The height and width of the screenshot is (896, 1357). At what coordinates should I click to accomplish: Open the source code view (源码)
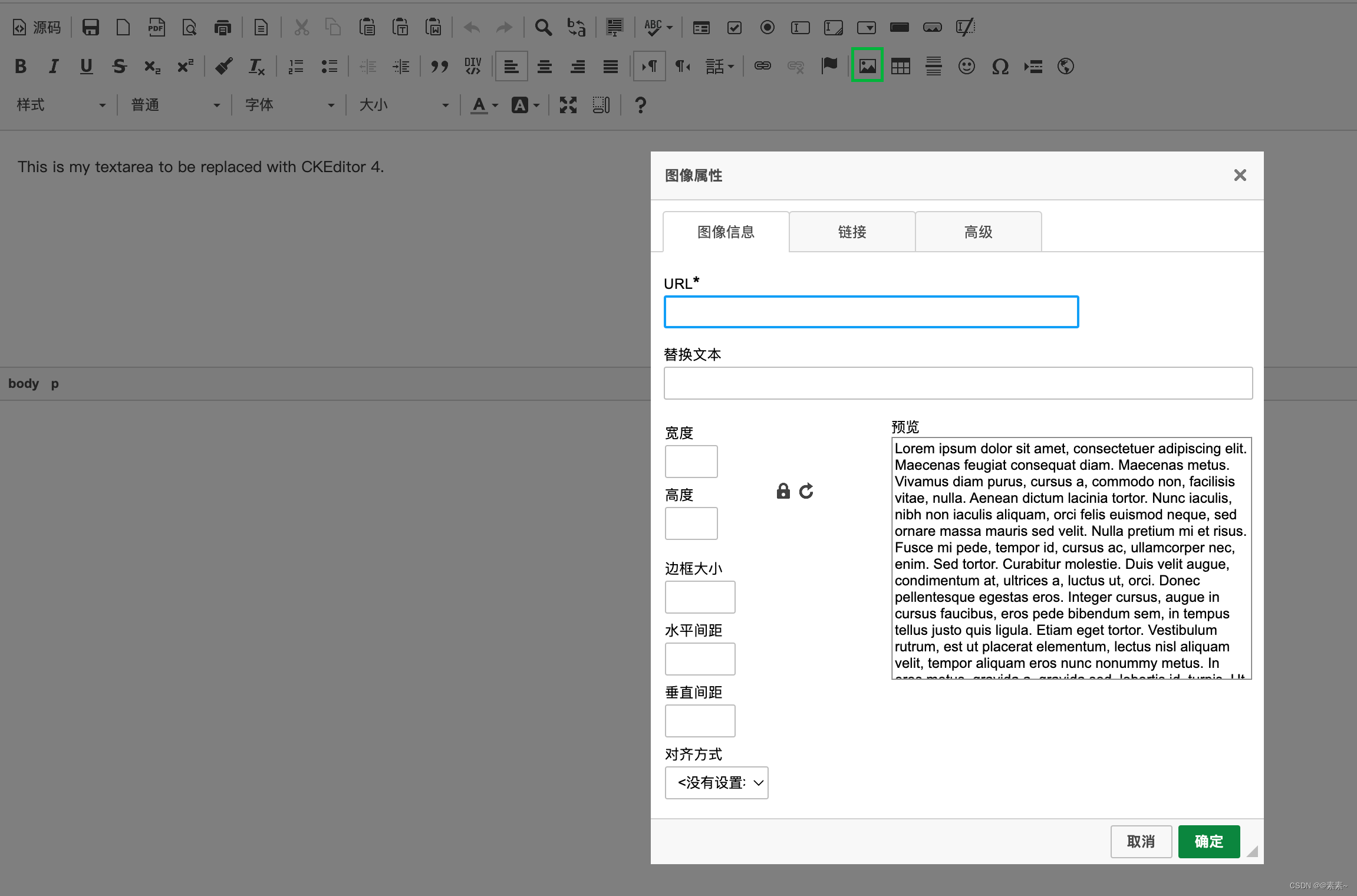coord(37,27)
